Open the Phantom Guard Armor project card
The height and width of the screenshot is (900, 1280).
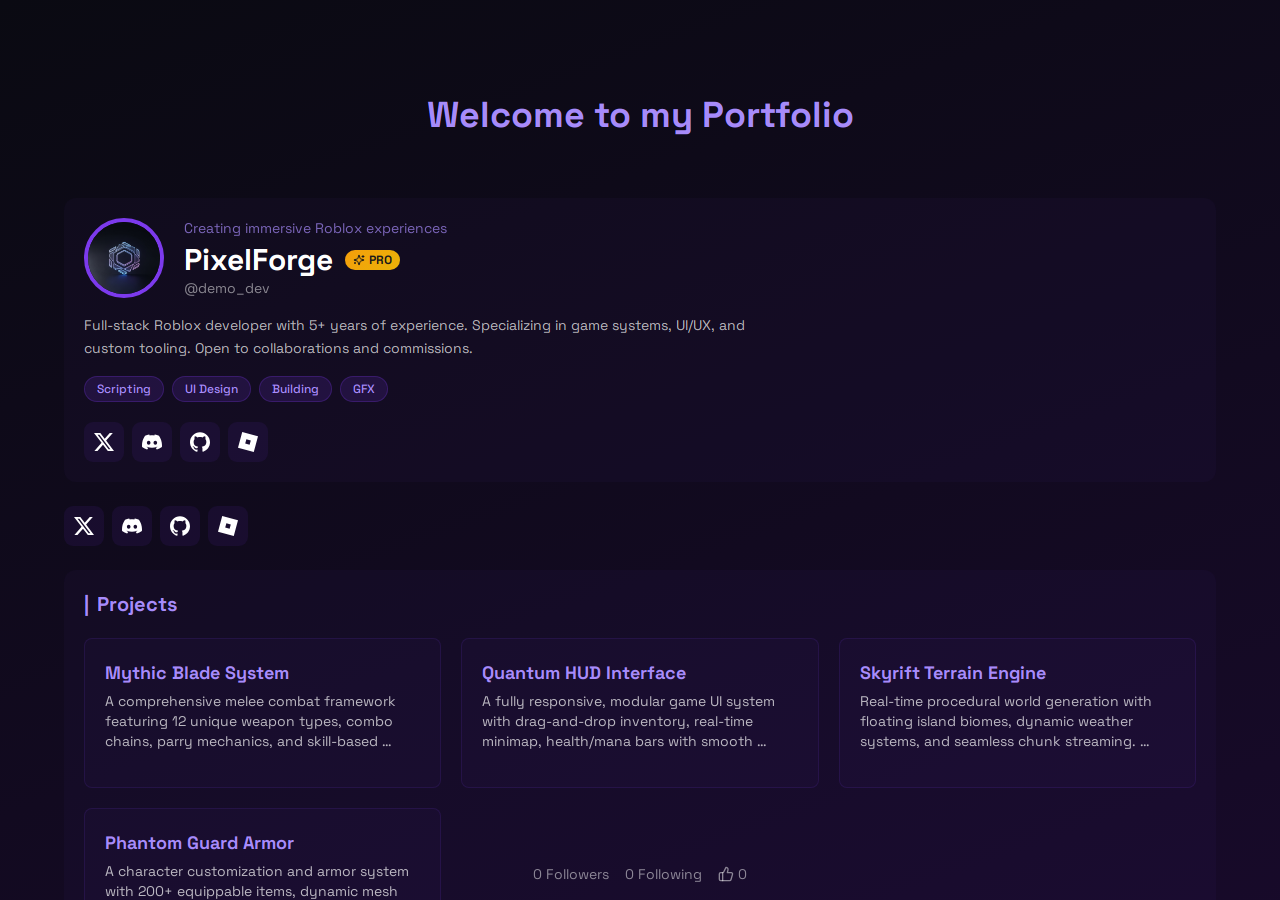[262, 854]
